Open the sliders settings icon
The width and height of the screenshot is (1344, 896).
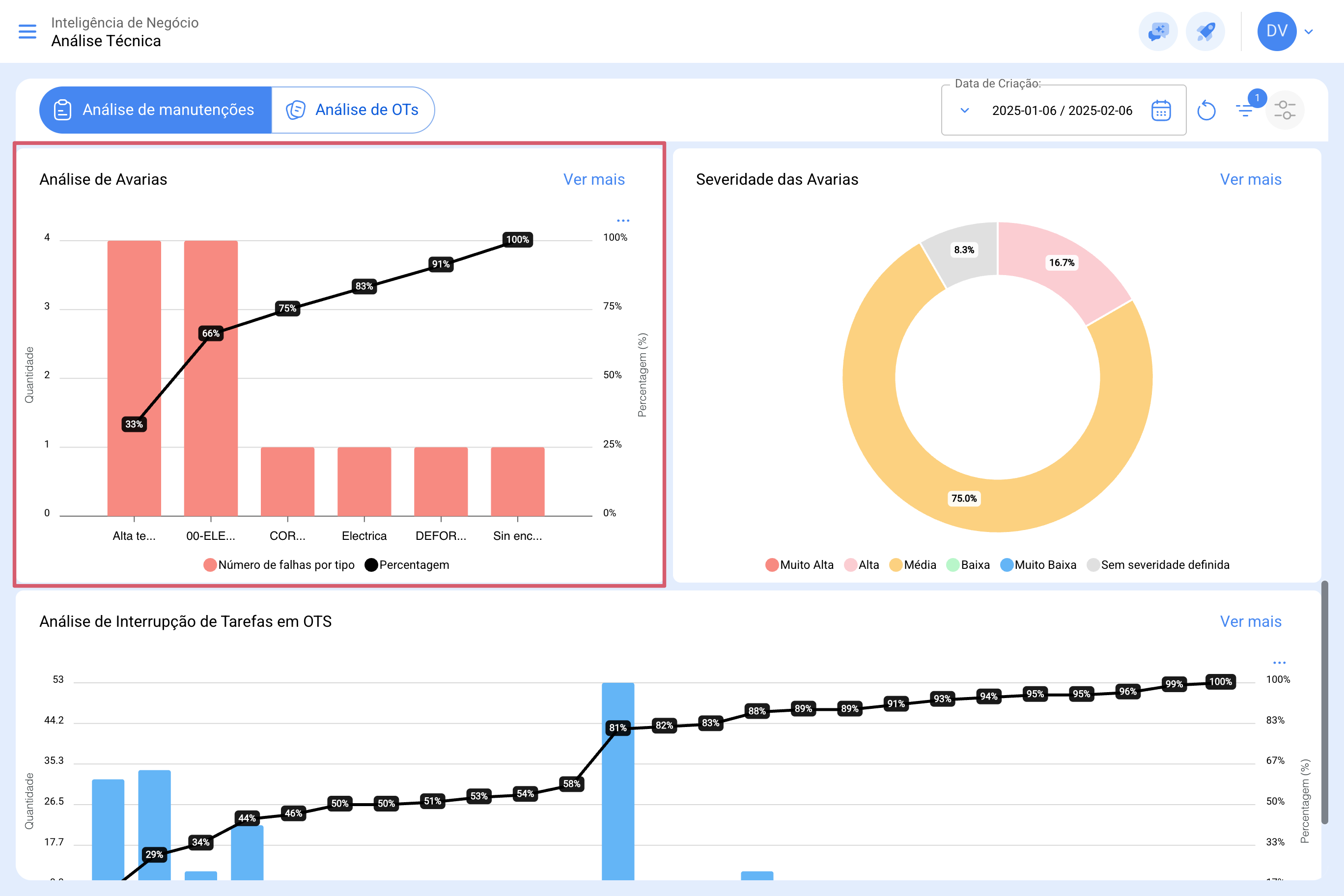[1285, 110]
